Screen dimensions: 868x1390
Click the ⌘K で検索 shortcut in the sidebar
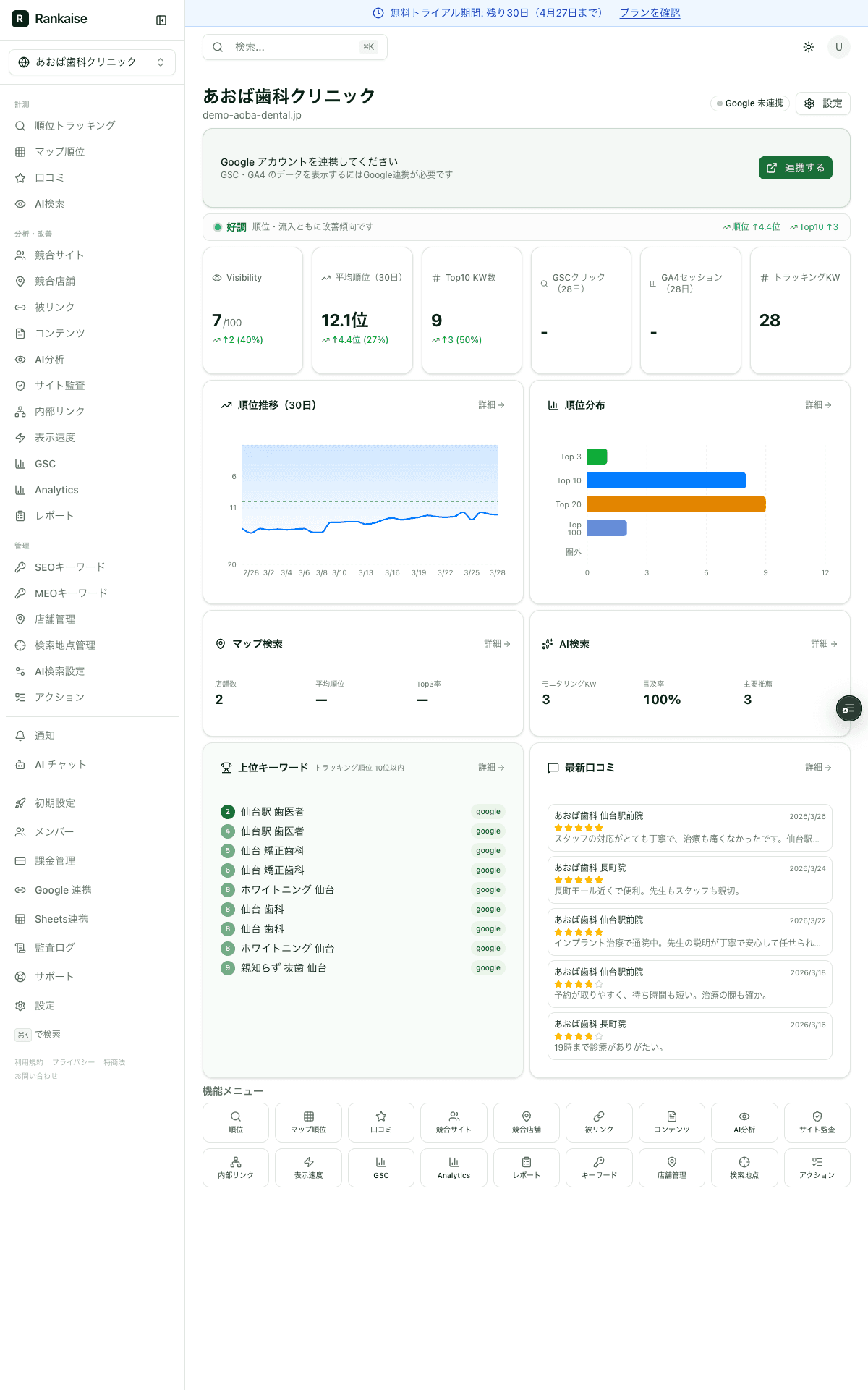tap(38, 1035)
